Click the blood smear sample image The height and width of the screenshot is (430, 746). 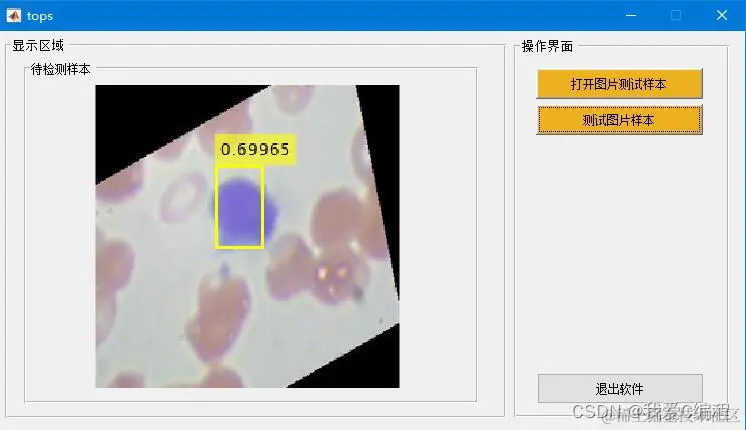tap(247, 236)
